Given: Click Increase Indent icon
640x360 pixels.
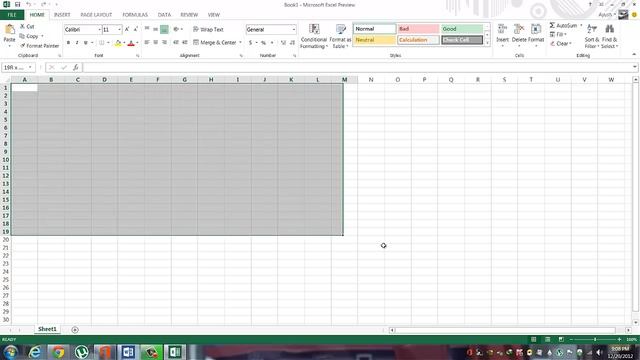Looking at the screenshot, I should (x=184, y=42).
